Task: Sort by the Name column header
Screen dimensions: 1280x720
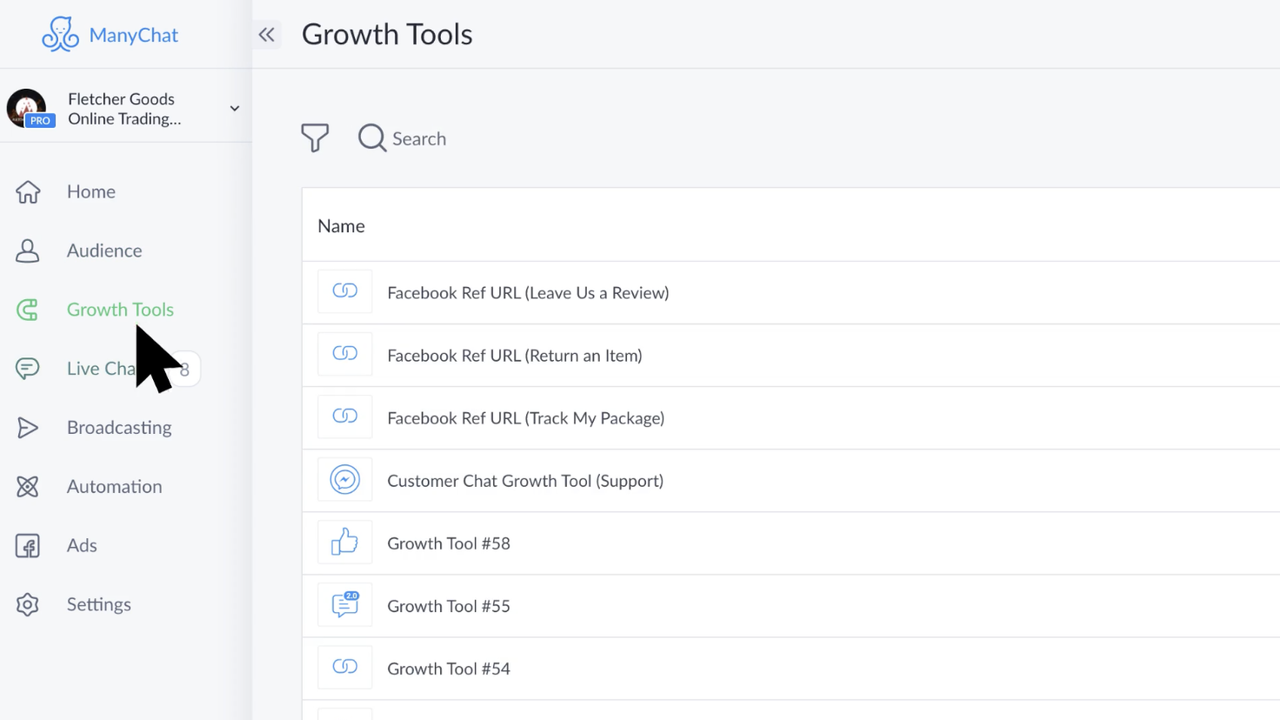Action: [341, 226]
